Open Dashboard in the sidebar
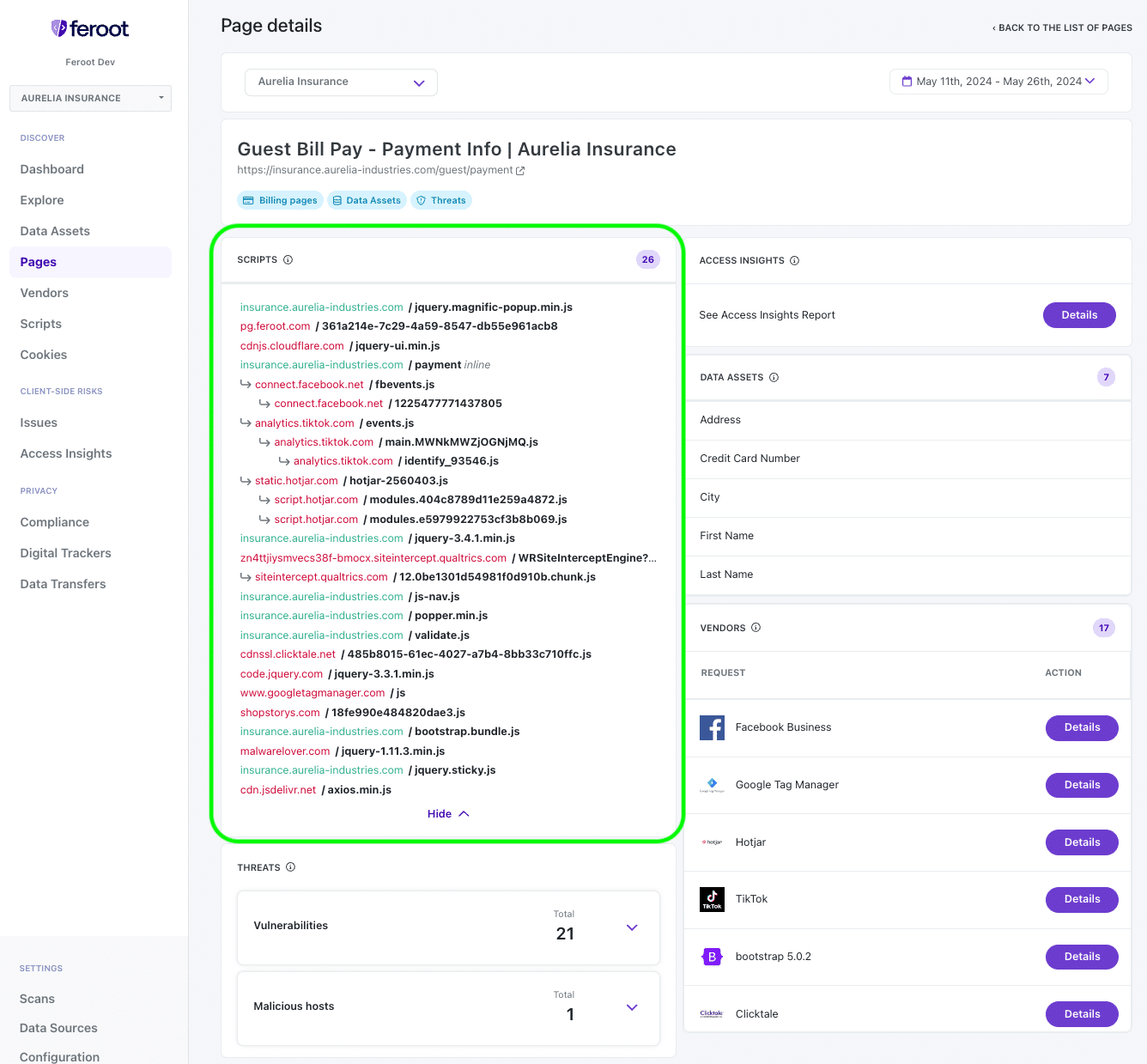1147x1064 pixels. point(52,169)
